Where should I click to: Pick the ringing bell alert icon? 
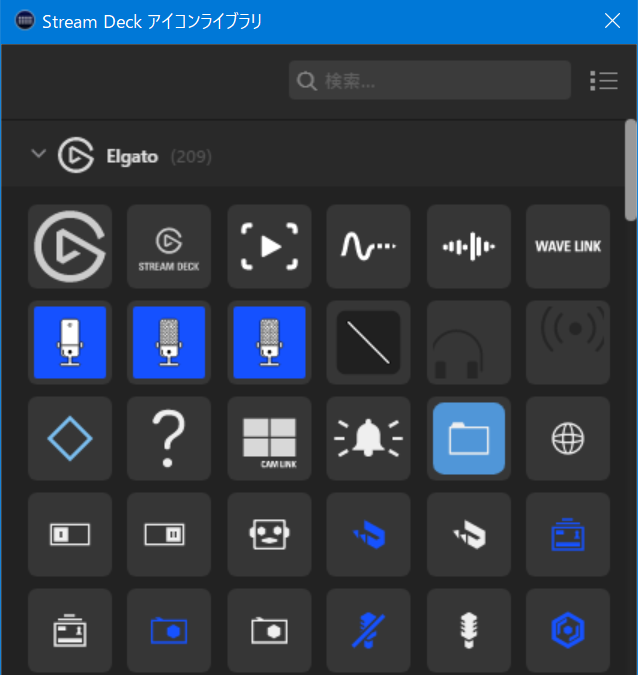[369, 438]
